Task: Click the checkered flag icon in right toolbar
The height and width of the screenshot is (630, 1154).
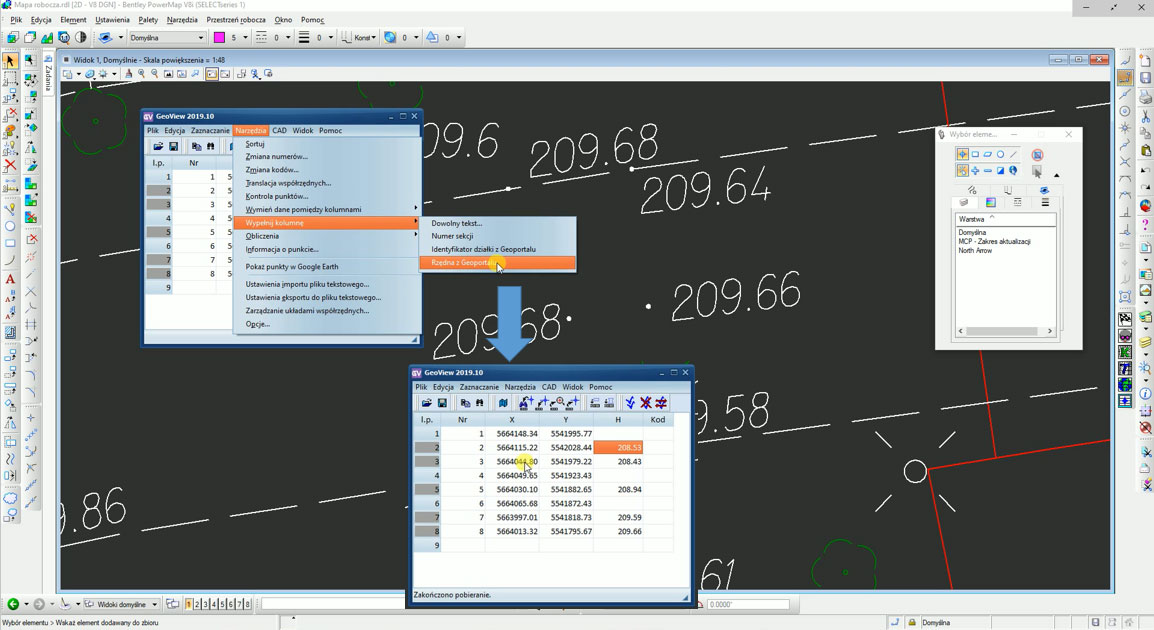Action: [1125, 319]
